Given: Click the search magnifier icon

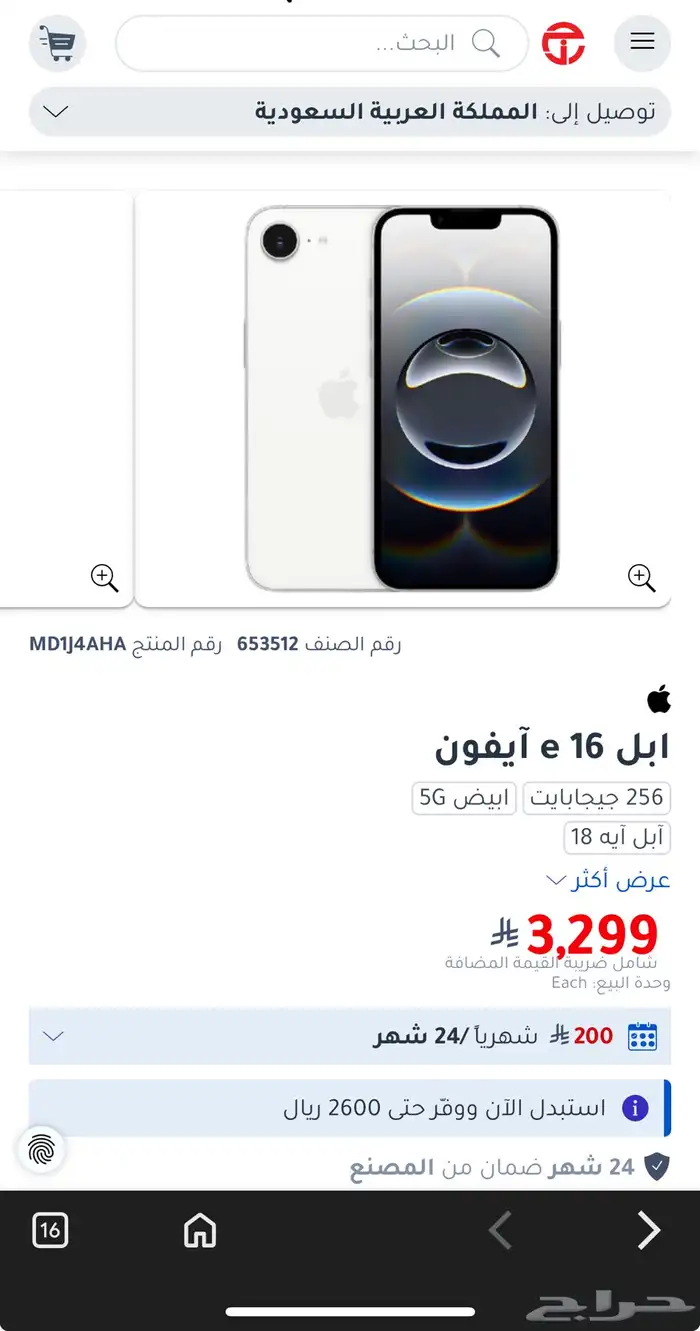Looking at the screenshot, I should [486, 43].
